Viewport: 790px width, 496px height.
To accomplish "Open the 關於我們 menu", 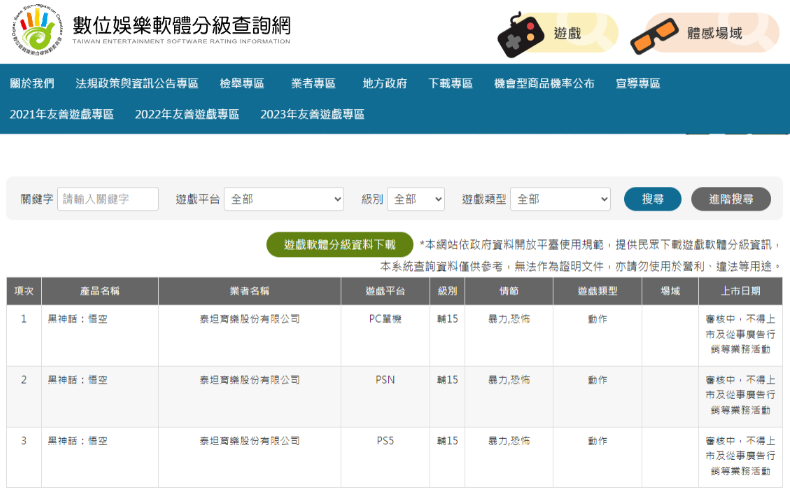I will pos(32,83).
